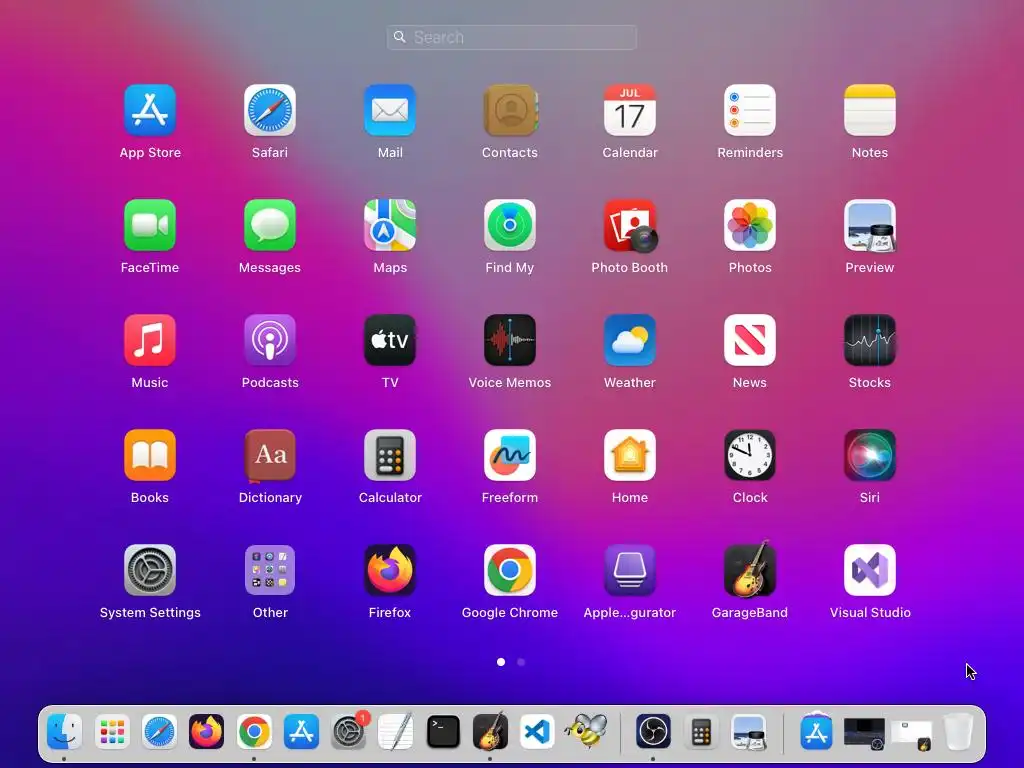This screenshot has height=768, width=1024.
Task: Click the bee icon in the Dock
Action: click(586, 730)
